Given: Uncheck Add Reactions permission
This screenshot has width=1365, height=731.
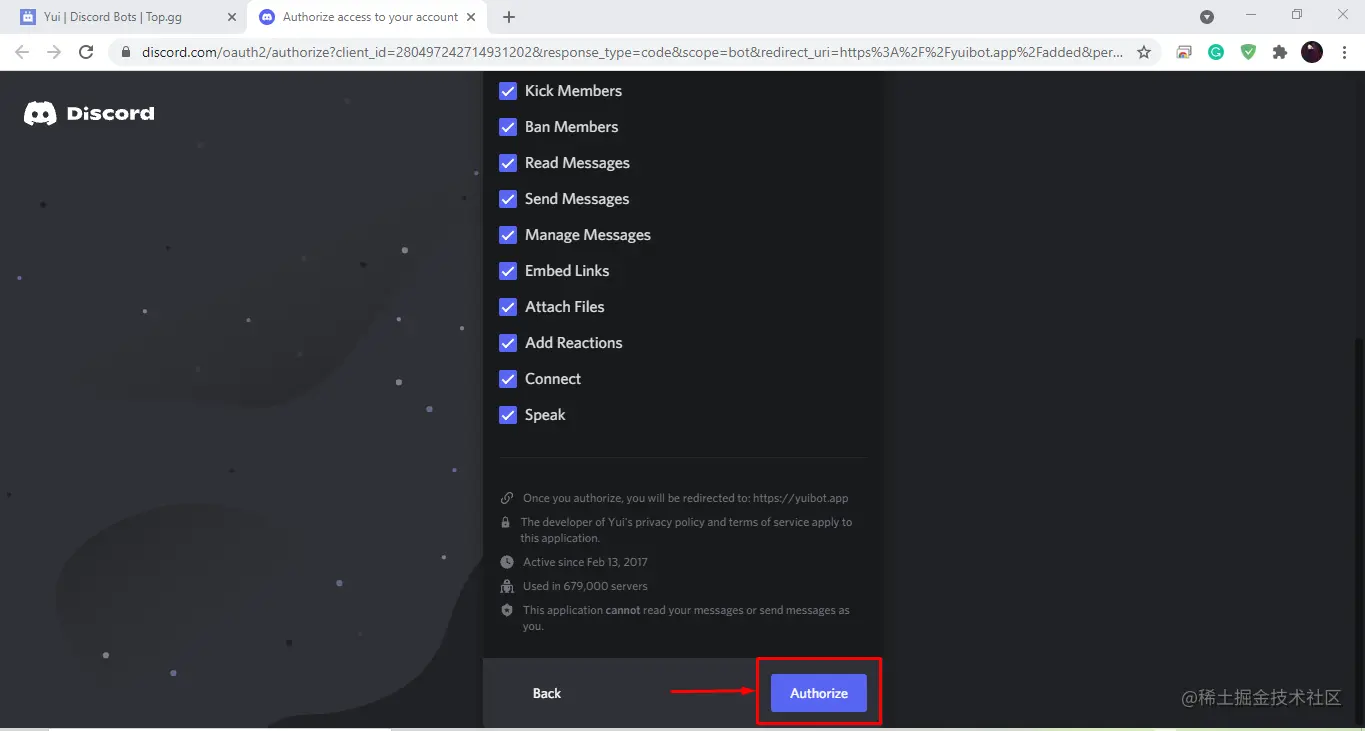Looking at the screenshot, I should click(508, 343).
